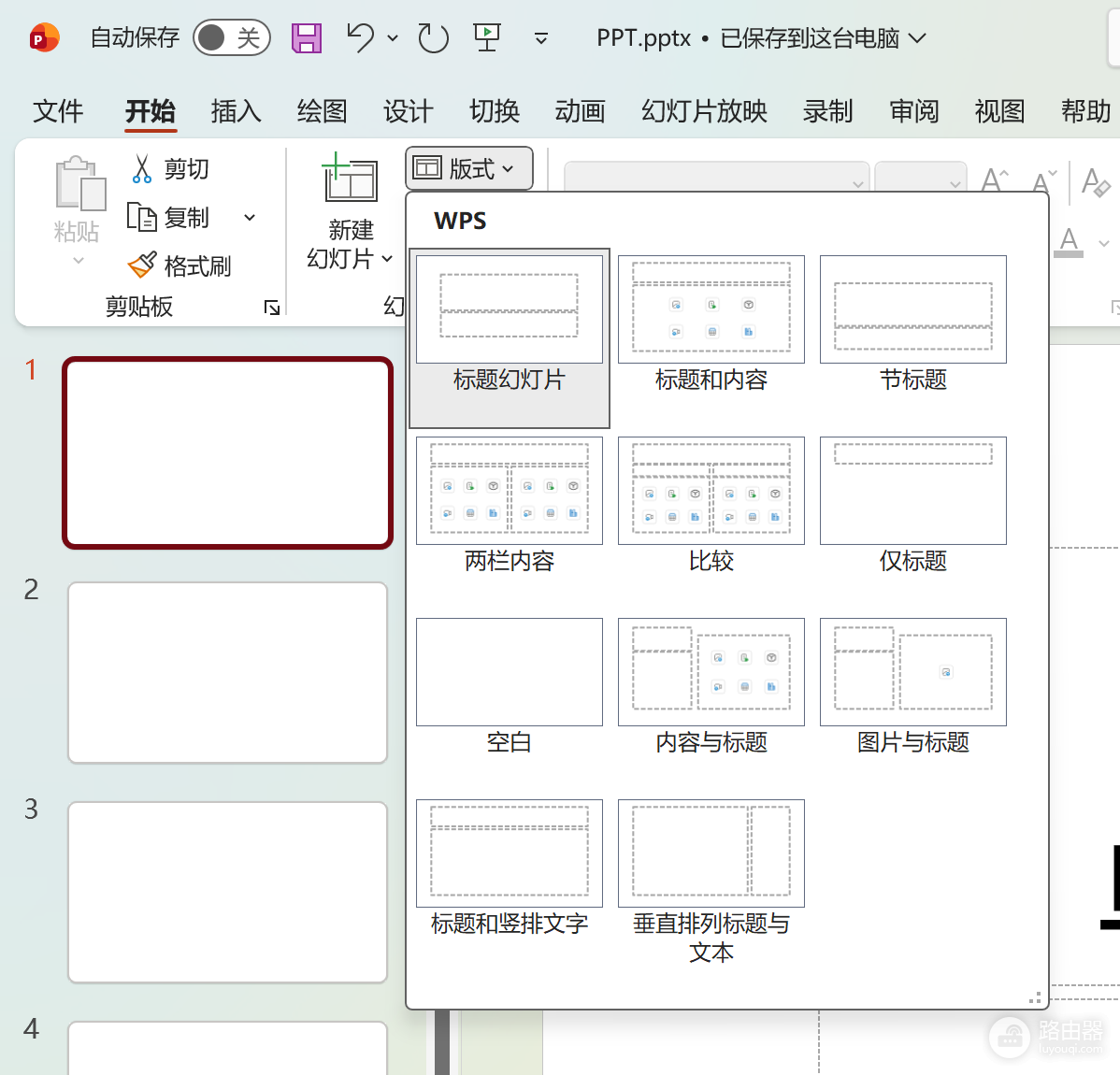This screenshot has height=1075, width=1120.
Task: Open the 视图 tab
Action: (1000, 111)
